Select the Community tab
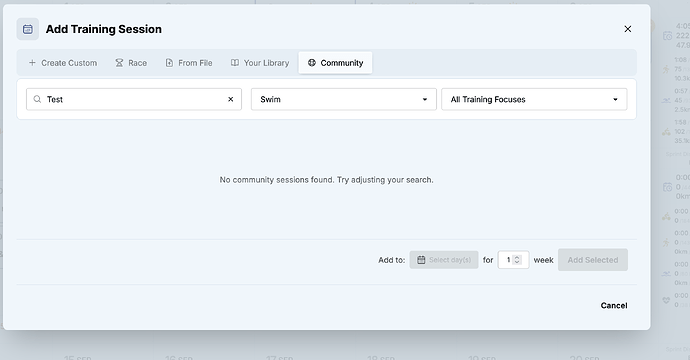This screenshot has width=690, height=360. [335, 63]
